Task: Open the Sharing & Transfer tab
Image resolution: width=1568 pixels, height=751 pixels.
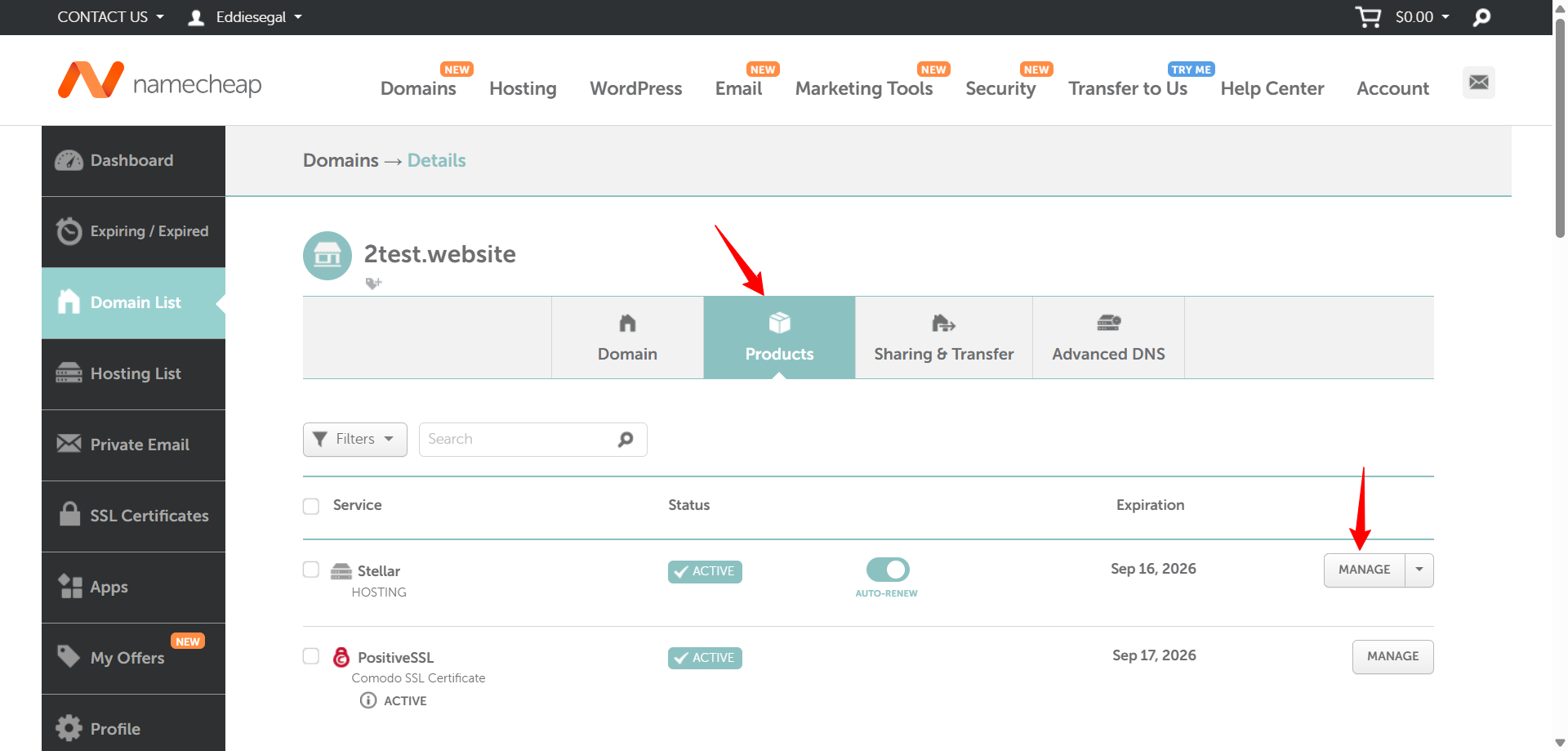Action: pos(944,338)
